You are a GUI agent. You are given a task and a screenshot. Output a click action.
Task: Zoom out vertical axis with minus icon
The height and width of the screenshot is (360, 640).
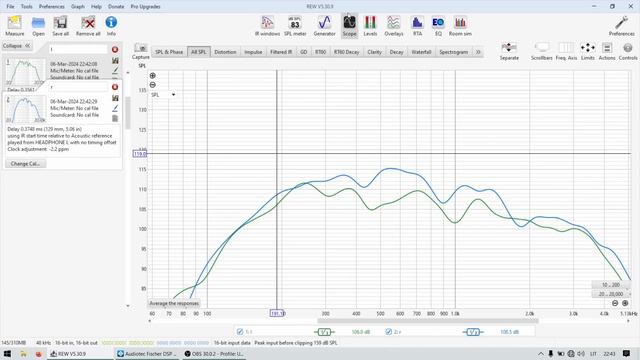(x=153, y=85)
